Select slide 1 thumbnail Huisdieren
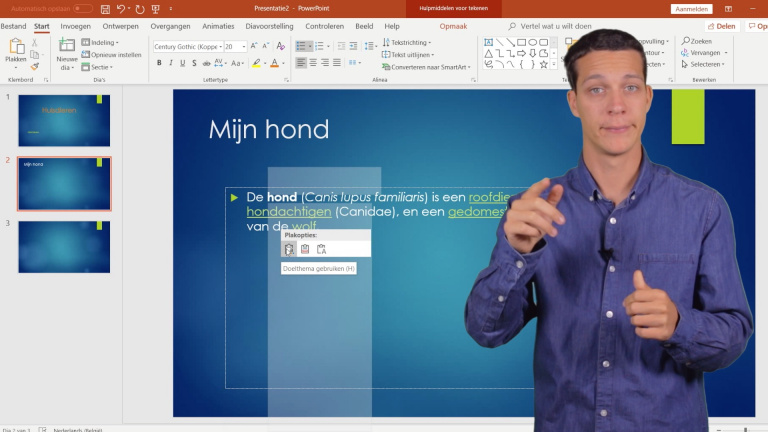768x432 pixels. click(x=64, y=120)
